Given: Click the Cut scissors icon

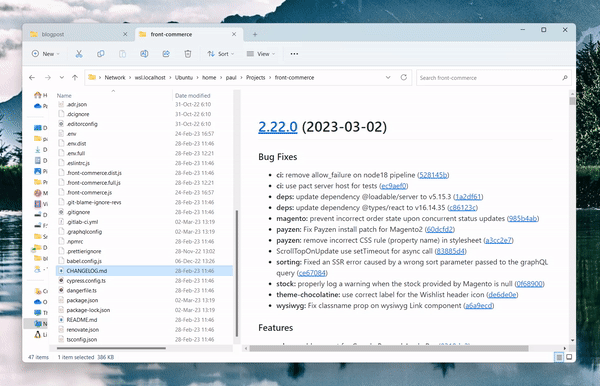Looking at the screenshot, I should point(79,54).
